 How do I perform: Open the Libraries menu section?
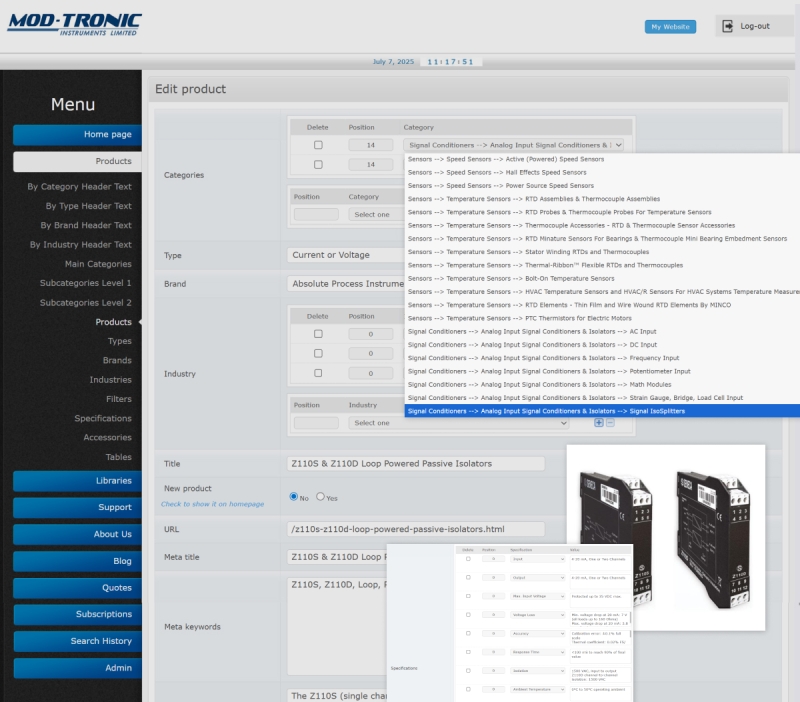[78, 481]
